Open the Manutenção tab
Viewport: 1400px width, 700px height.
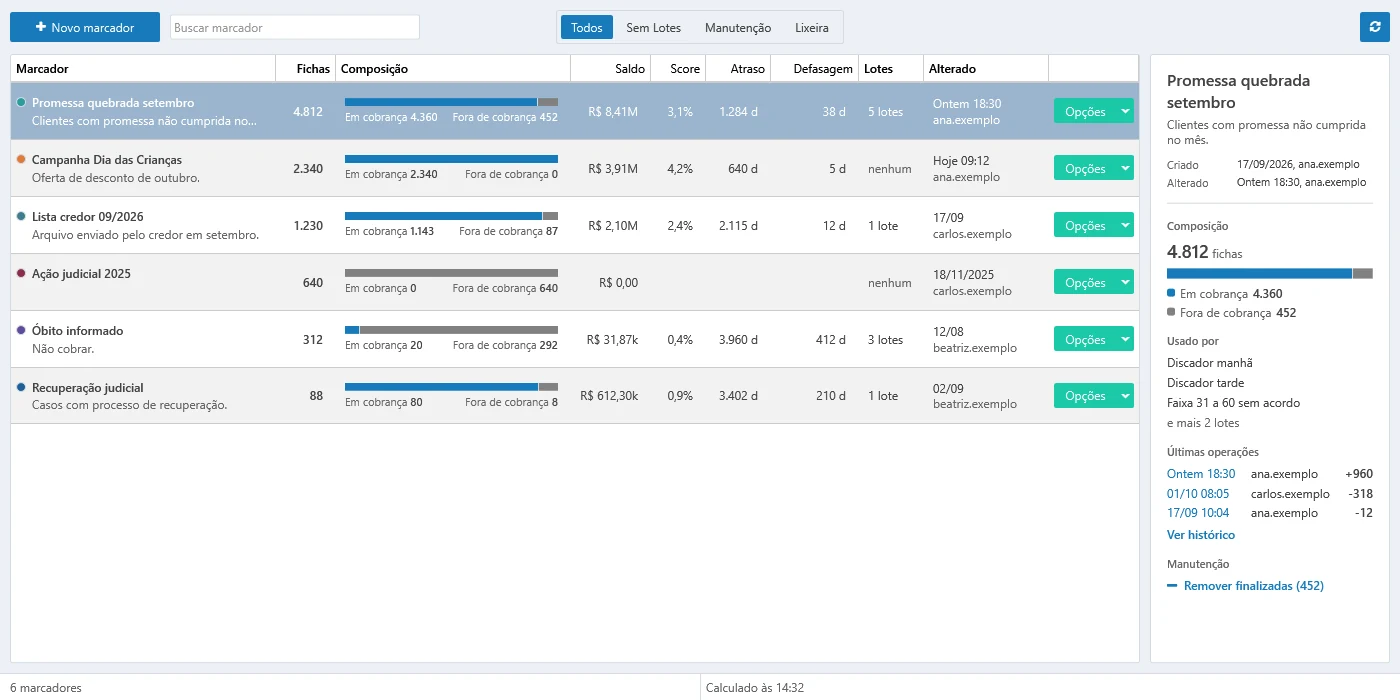738,27
